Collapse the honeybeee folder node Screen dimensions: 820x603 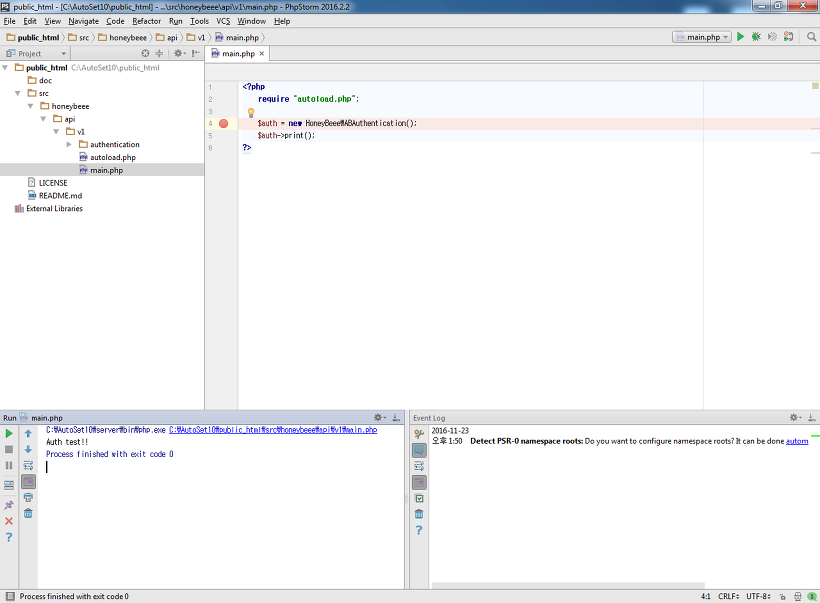click(x=30, y=106)
